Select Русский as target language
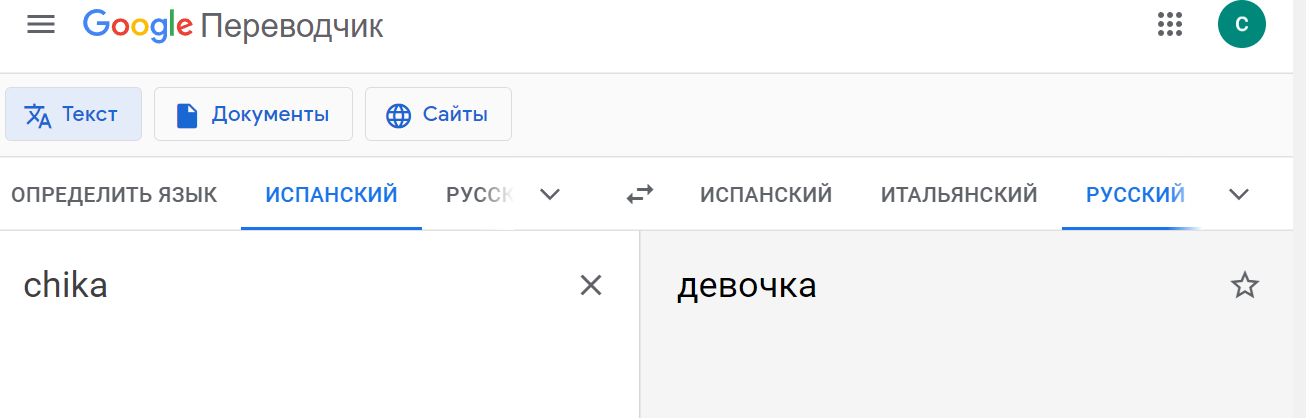Screen dimensions: 1306x418 coord(1135,195)
